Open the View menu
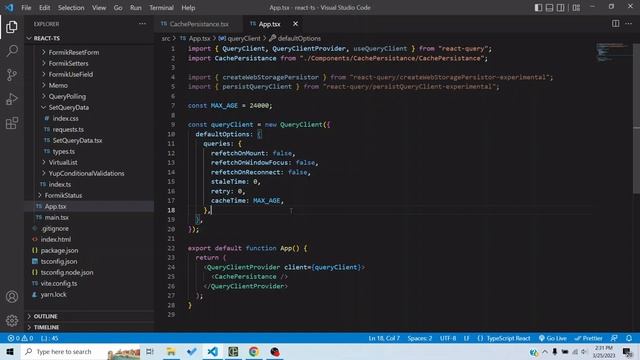 pyautogui.click(x=99, y=8)
